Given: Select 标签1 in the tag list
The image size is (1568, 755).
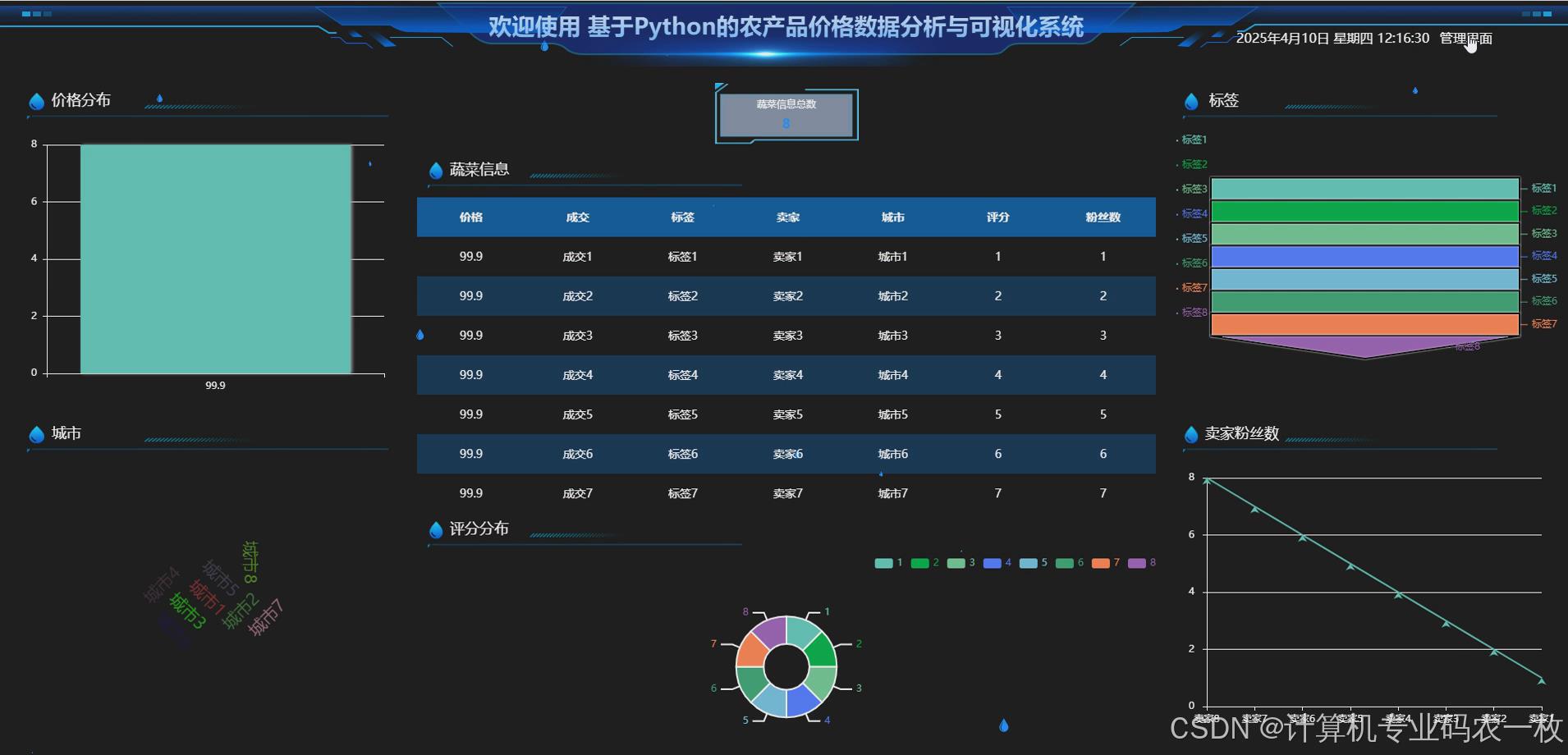Looking at the screenshot, I should pos(1194,140).
